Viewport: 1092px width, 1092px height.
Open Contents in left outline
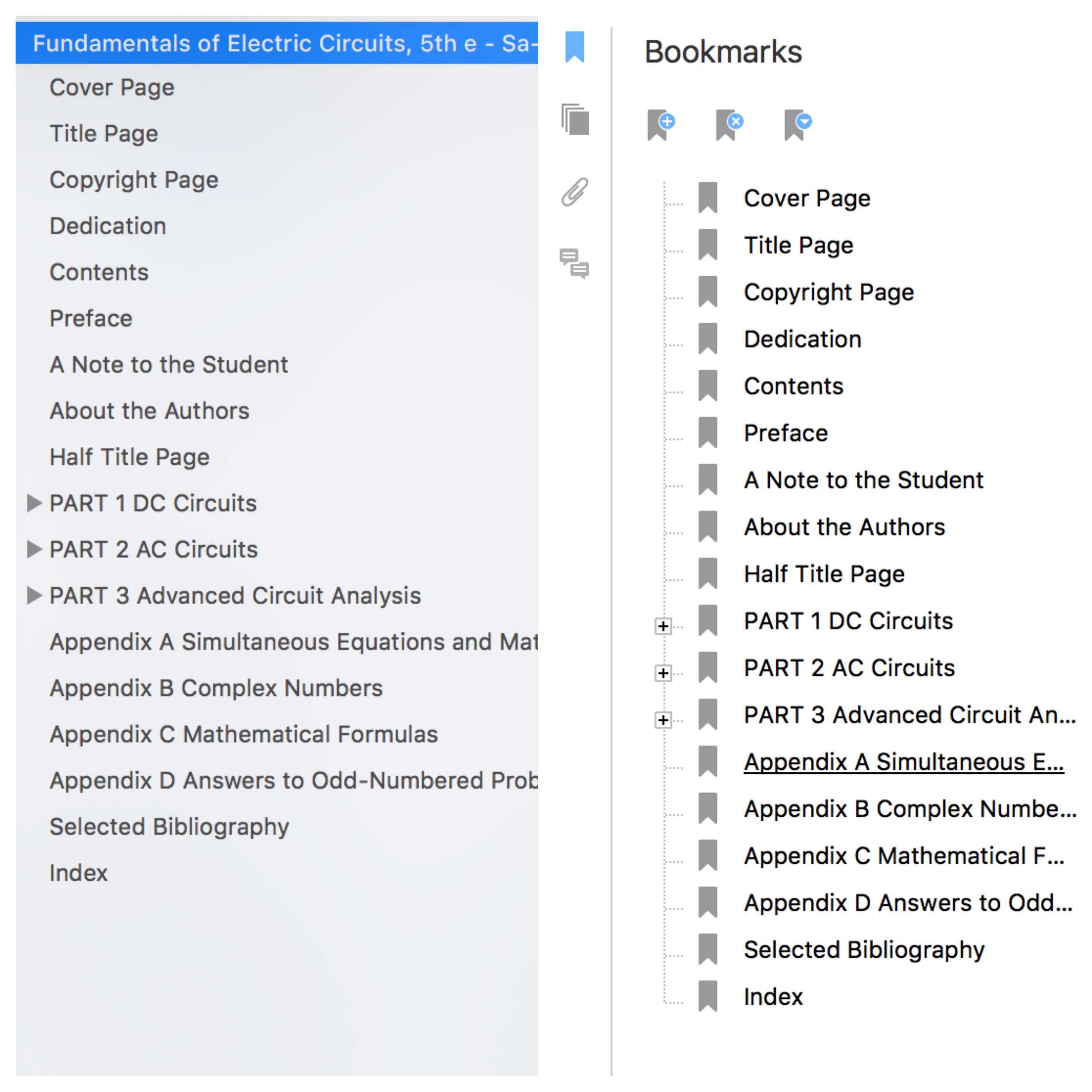tap(99, 273)
